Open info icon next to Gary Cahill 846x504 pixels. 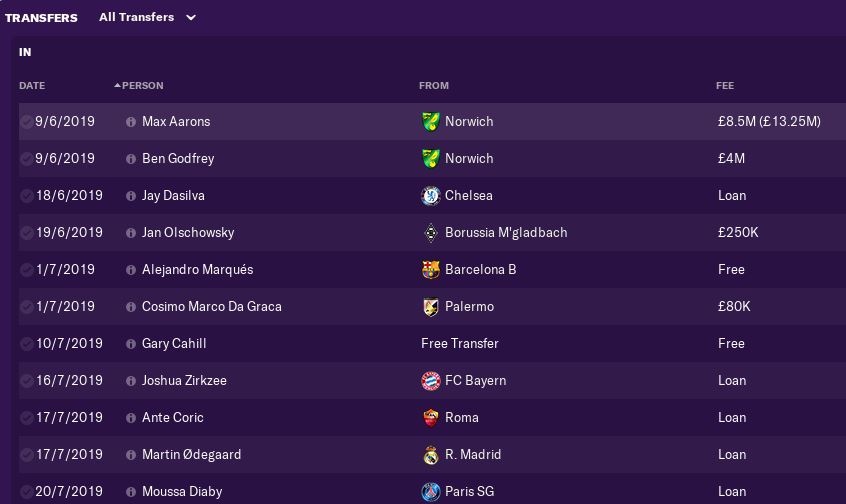click(131, 344)
